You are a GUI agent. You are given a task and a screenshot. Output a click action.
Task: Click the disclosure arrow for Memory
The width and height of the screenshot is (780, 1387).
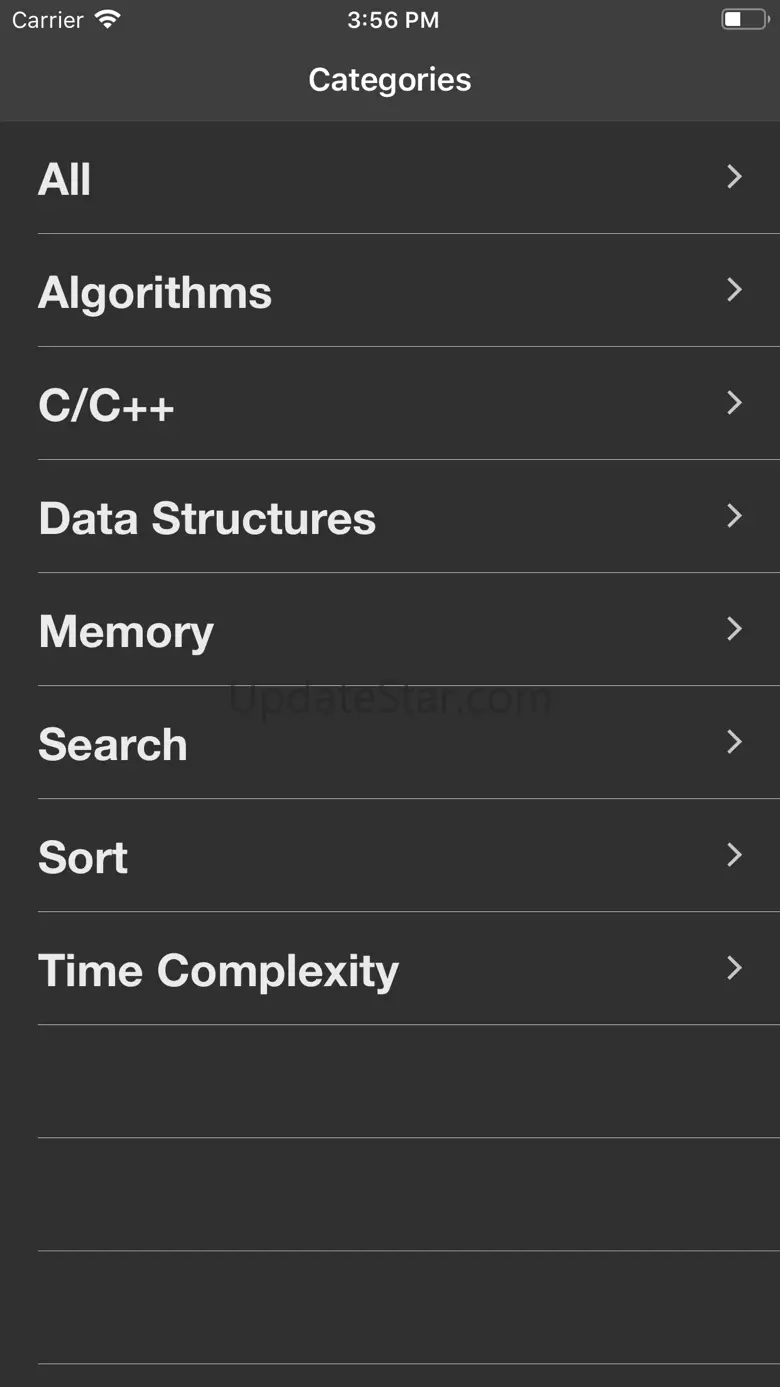click(734, 629)
